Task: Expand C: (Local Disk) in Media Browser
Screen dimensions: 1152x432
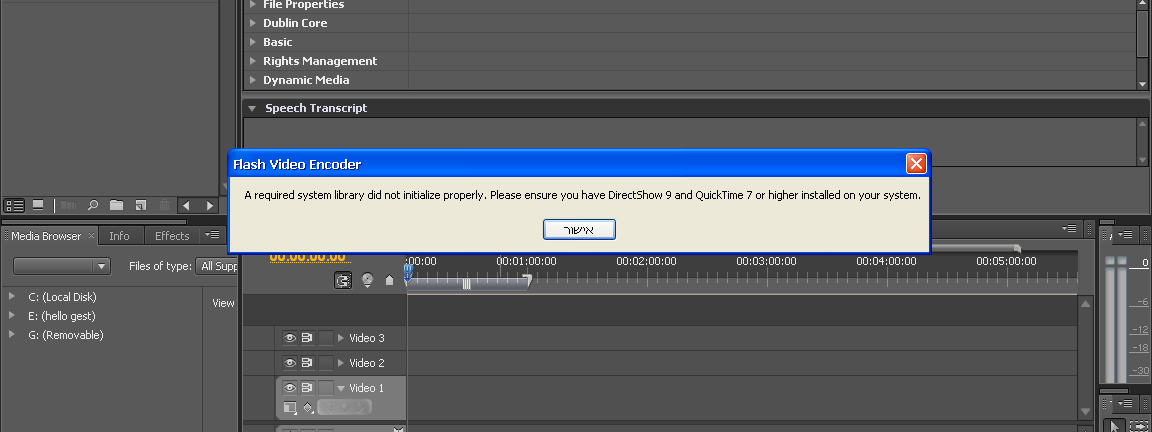Action: pos(12,296)
